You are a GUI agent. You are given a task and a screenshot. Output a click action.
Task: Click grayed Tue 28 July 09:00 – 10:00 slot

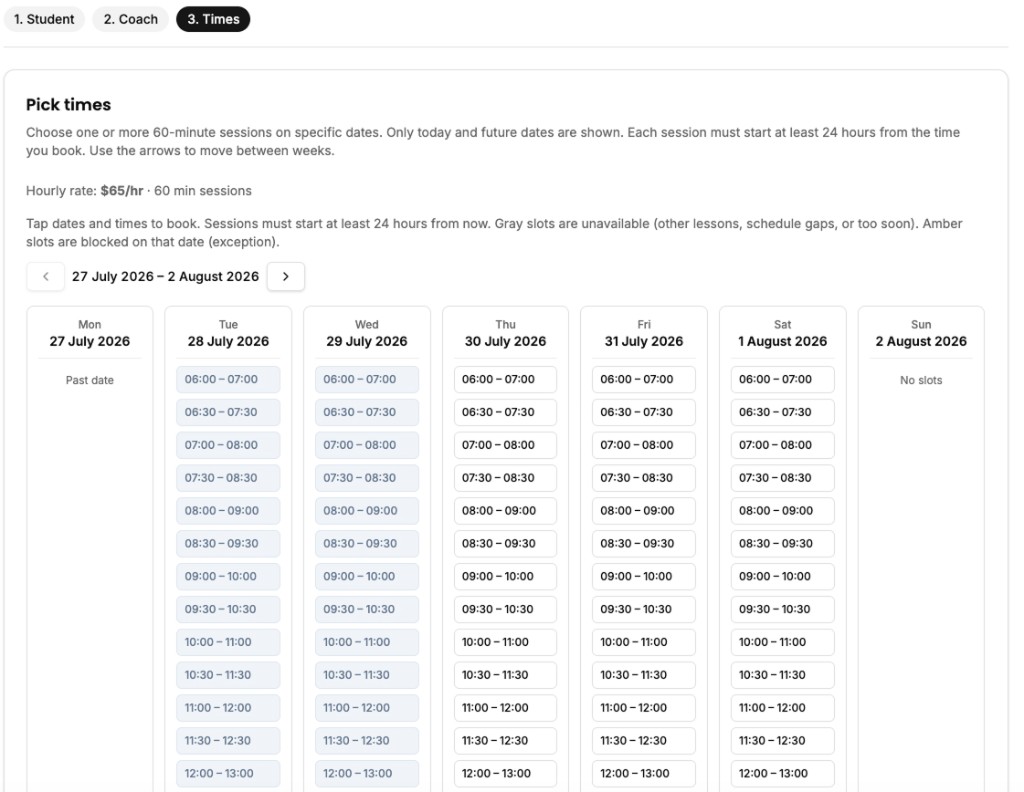click(x=228, y=577)
